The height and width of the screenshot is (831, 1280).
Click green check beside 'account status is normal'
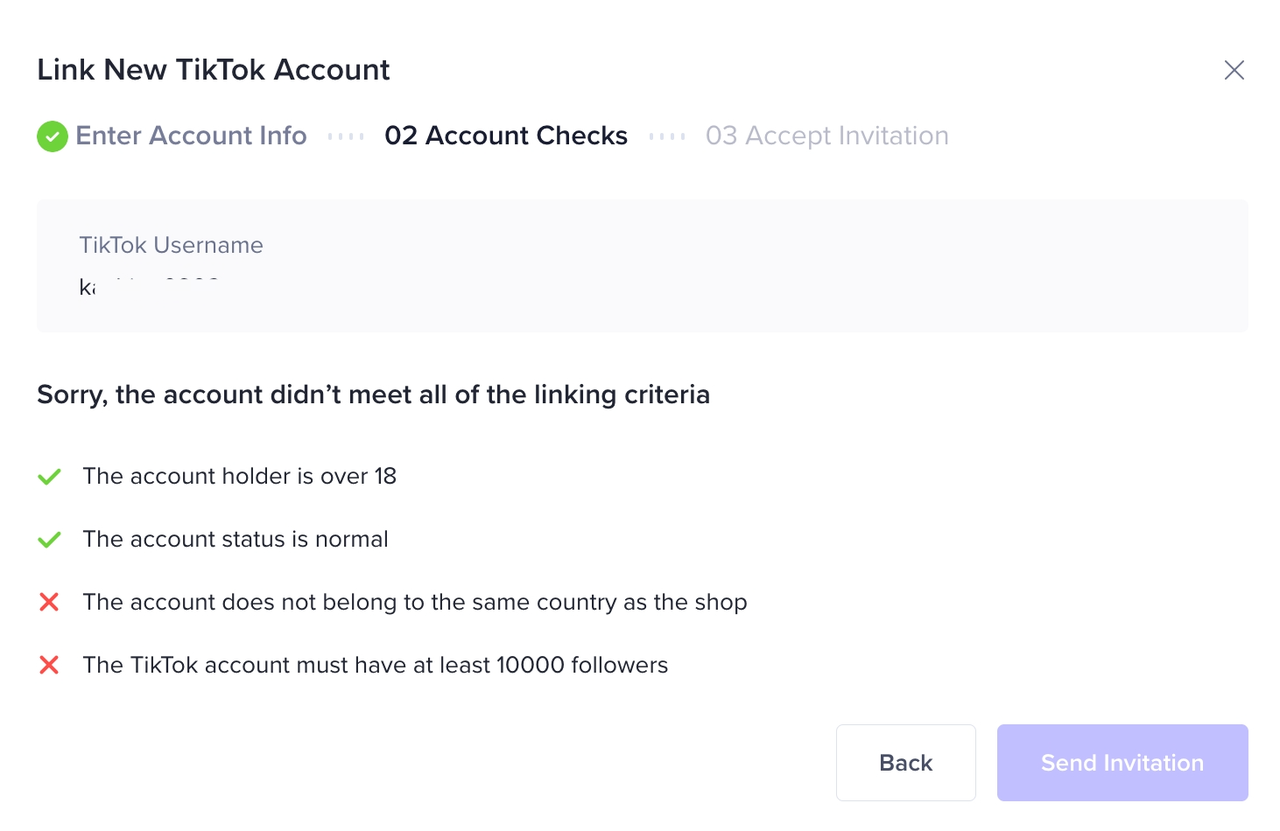tap(49, 540)
